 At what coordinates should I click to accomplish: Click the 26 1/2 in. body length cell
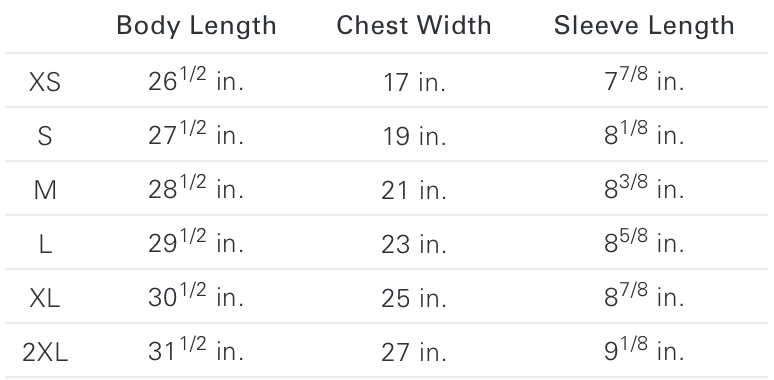[x=196, y=79]
